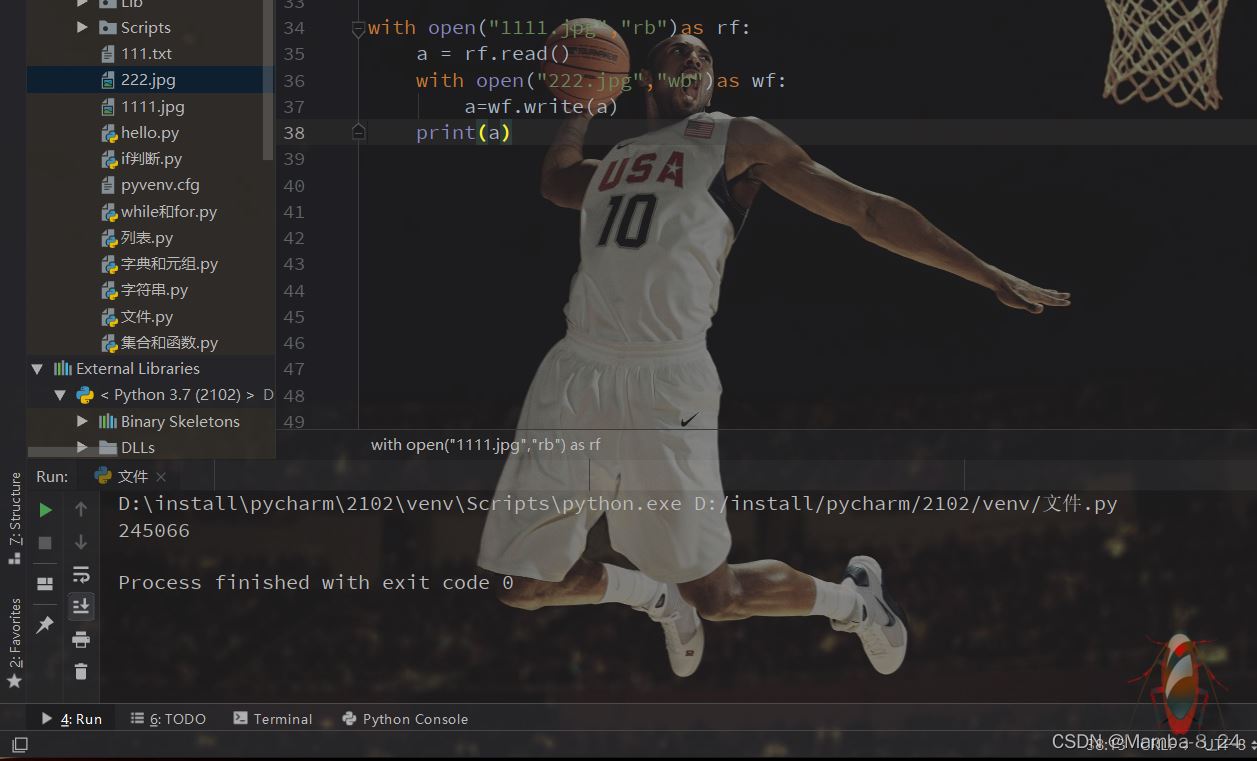Select 1111.jpg in project tree
The image size is (1257, 761).
(x=153, y=106)
